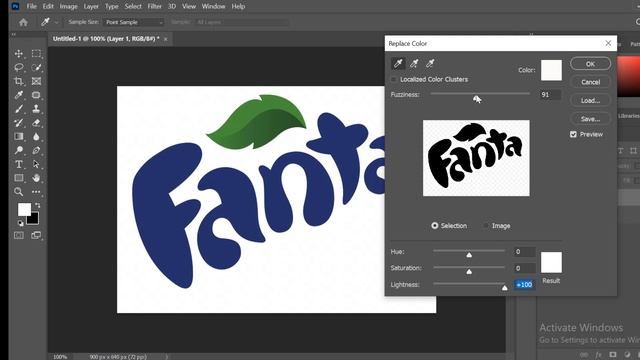Select the Hand tool
The height and width of the screenshot is (360, 640).
click(x=36, y=178)
